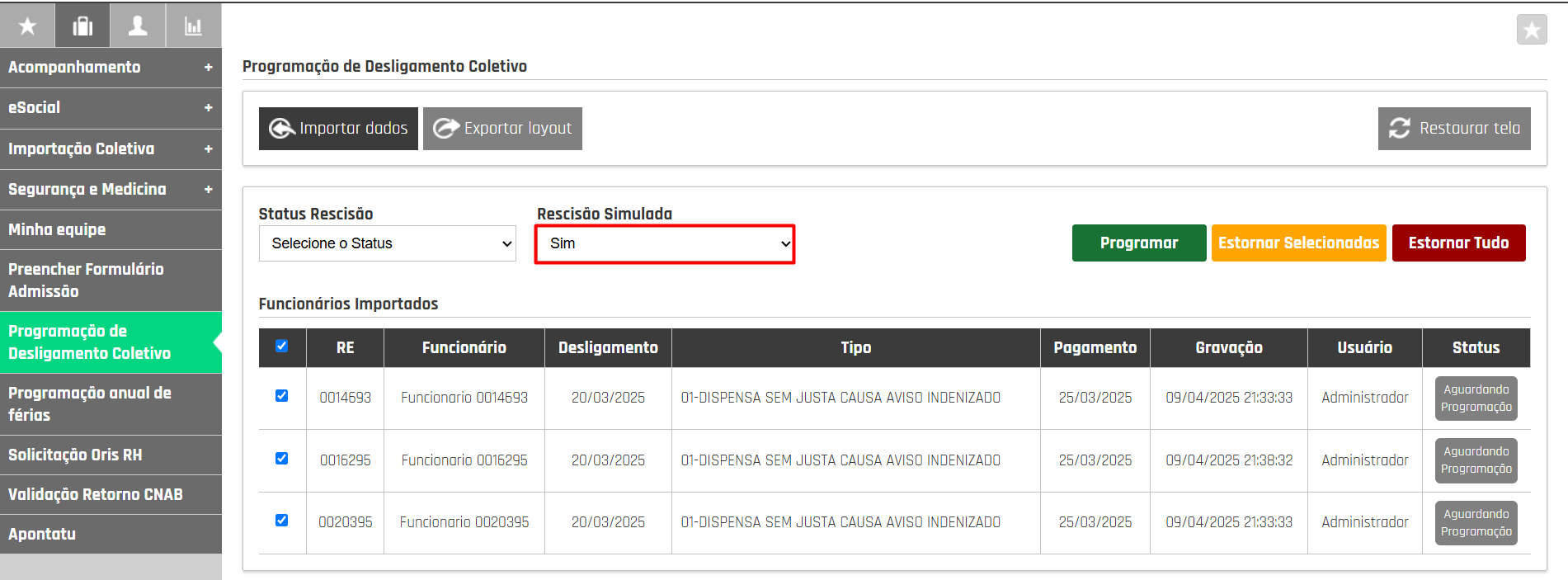Click the Importar dados button
The width and height of the screenshot is (1568, 580).
click(x=338, y=129)
